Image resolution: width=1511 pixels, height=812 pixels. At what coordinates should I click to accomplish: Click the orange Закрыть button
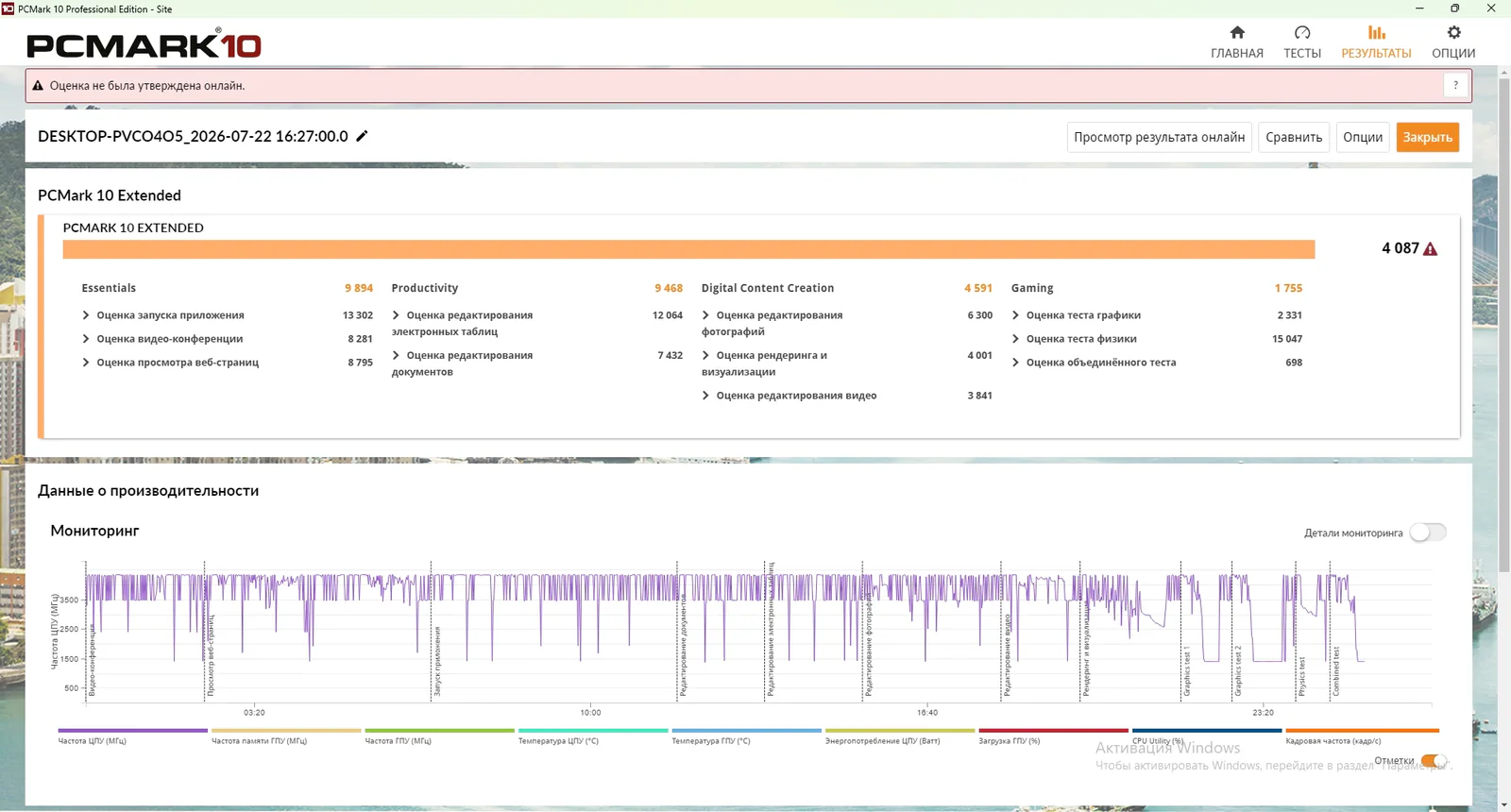click(1427, 137)
